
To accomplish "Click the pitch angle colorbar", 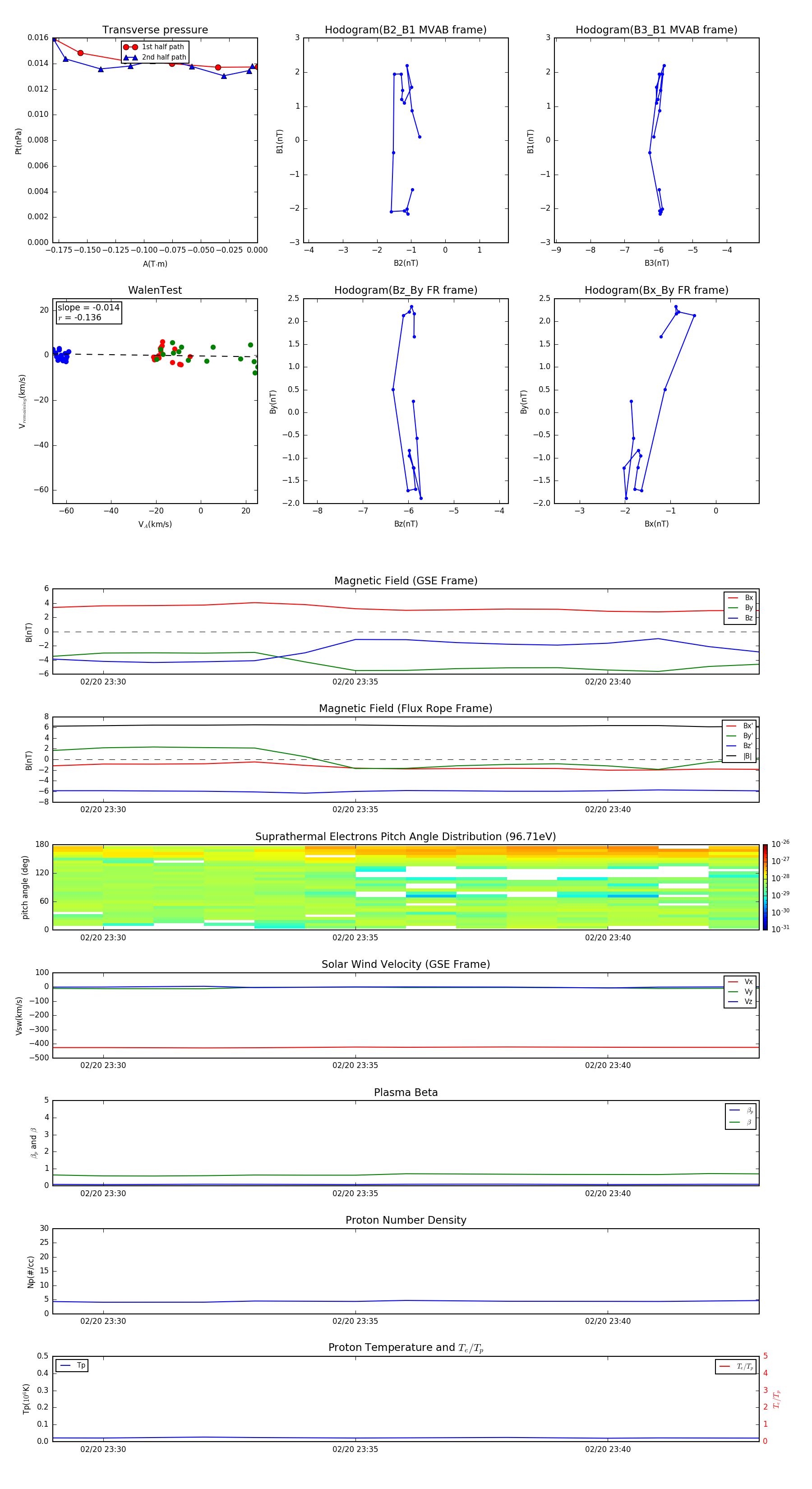I will pyautogui.click(x=765, y=887).
